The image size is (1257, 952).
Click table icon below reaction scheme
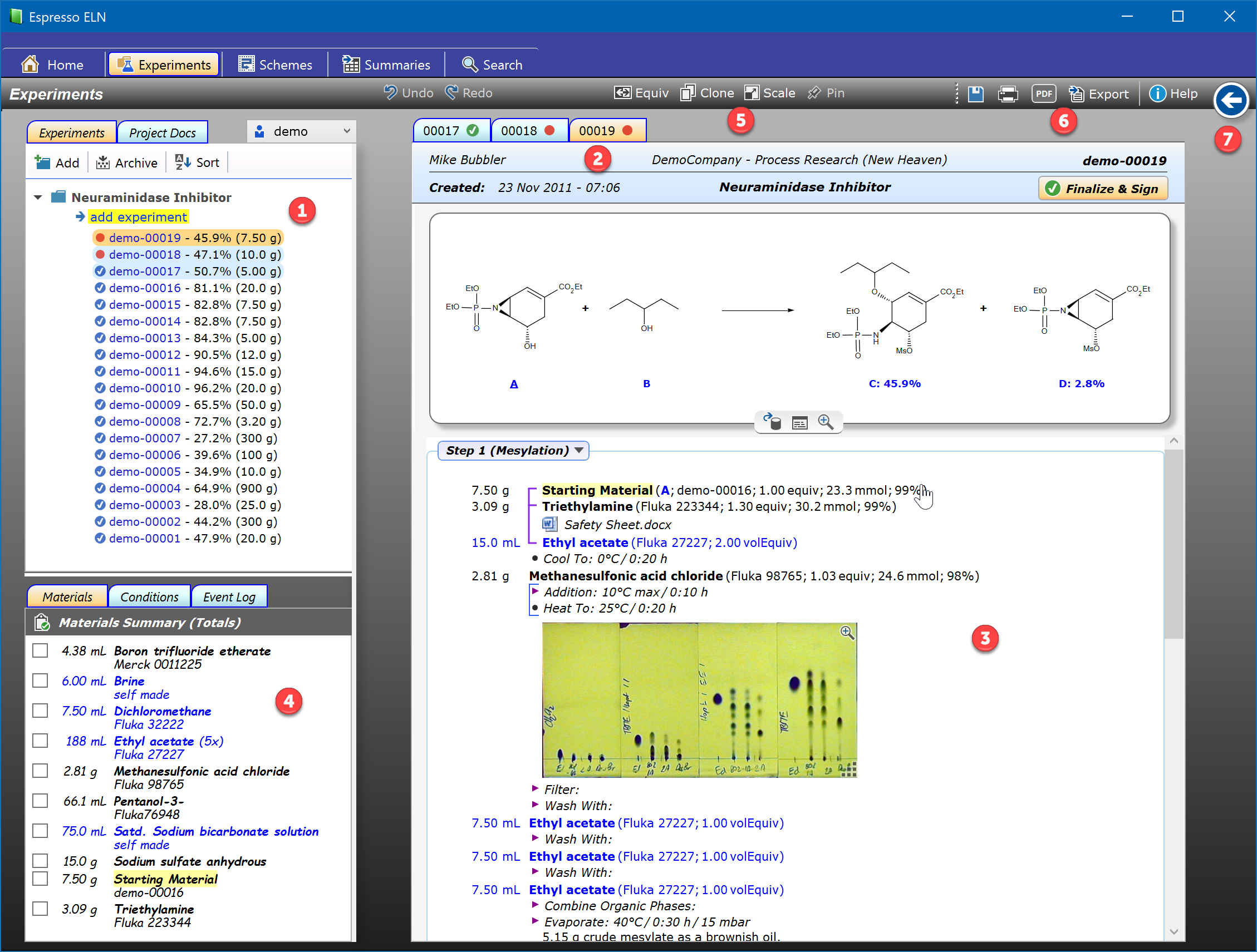[799, 423]
